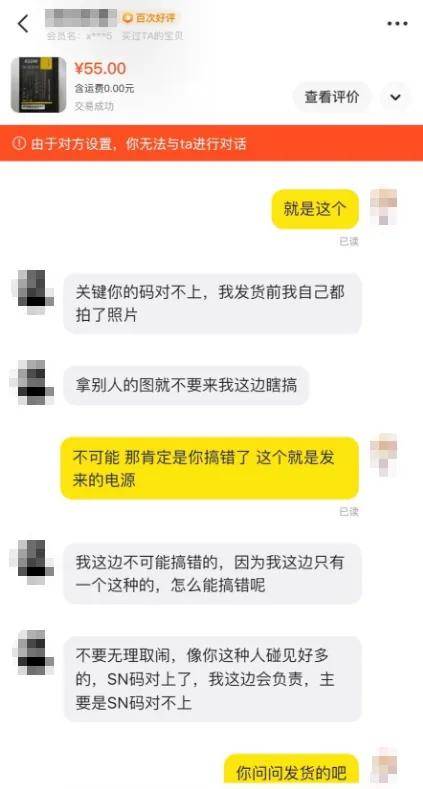Tap the ¥55.00 price text
423x789 pixels.
click(x=101, y=68)
